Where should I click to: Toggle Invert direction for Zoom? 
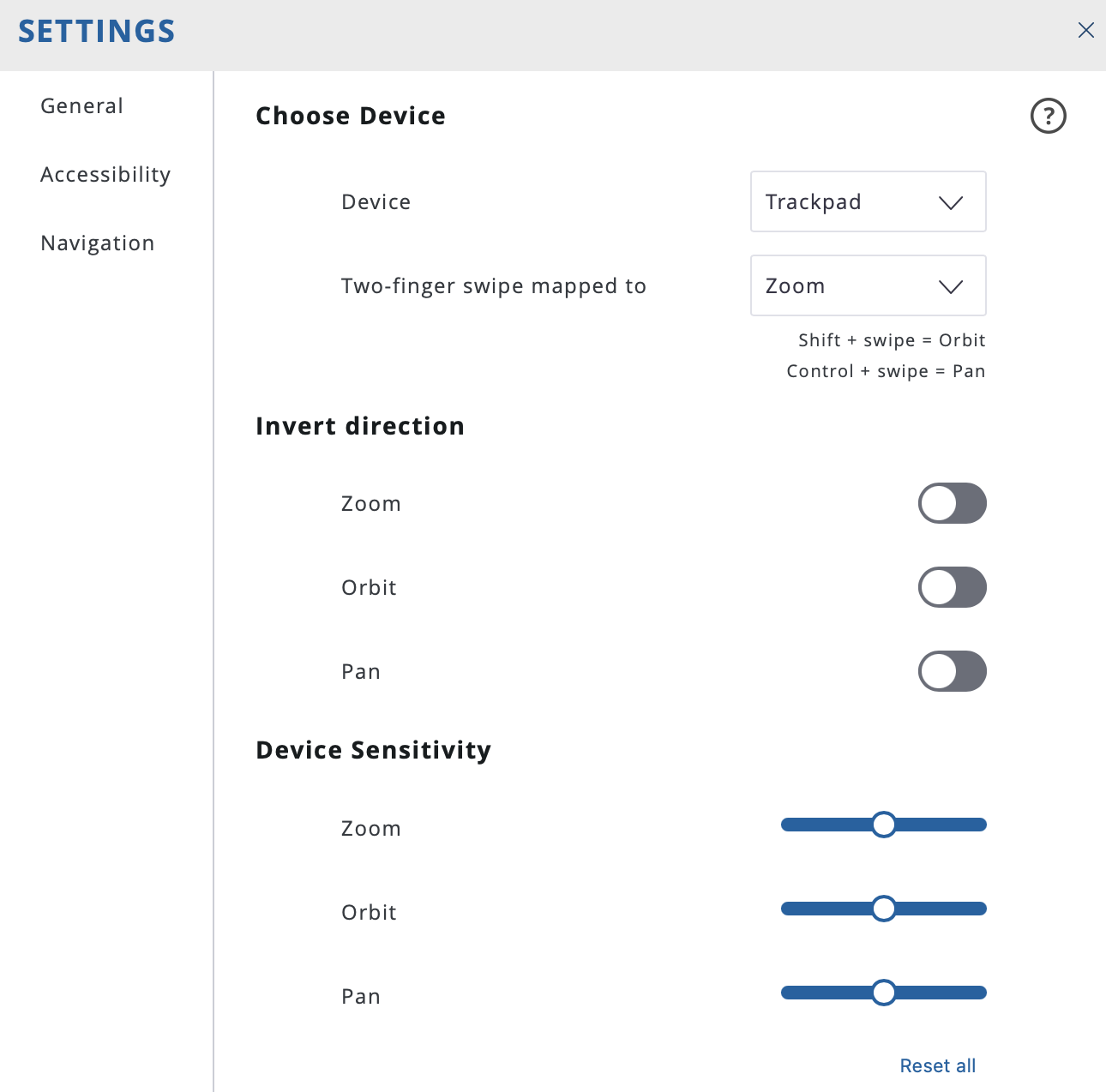[953, 503]
